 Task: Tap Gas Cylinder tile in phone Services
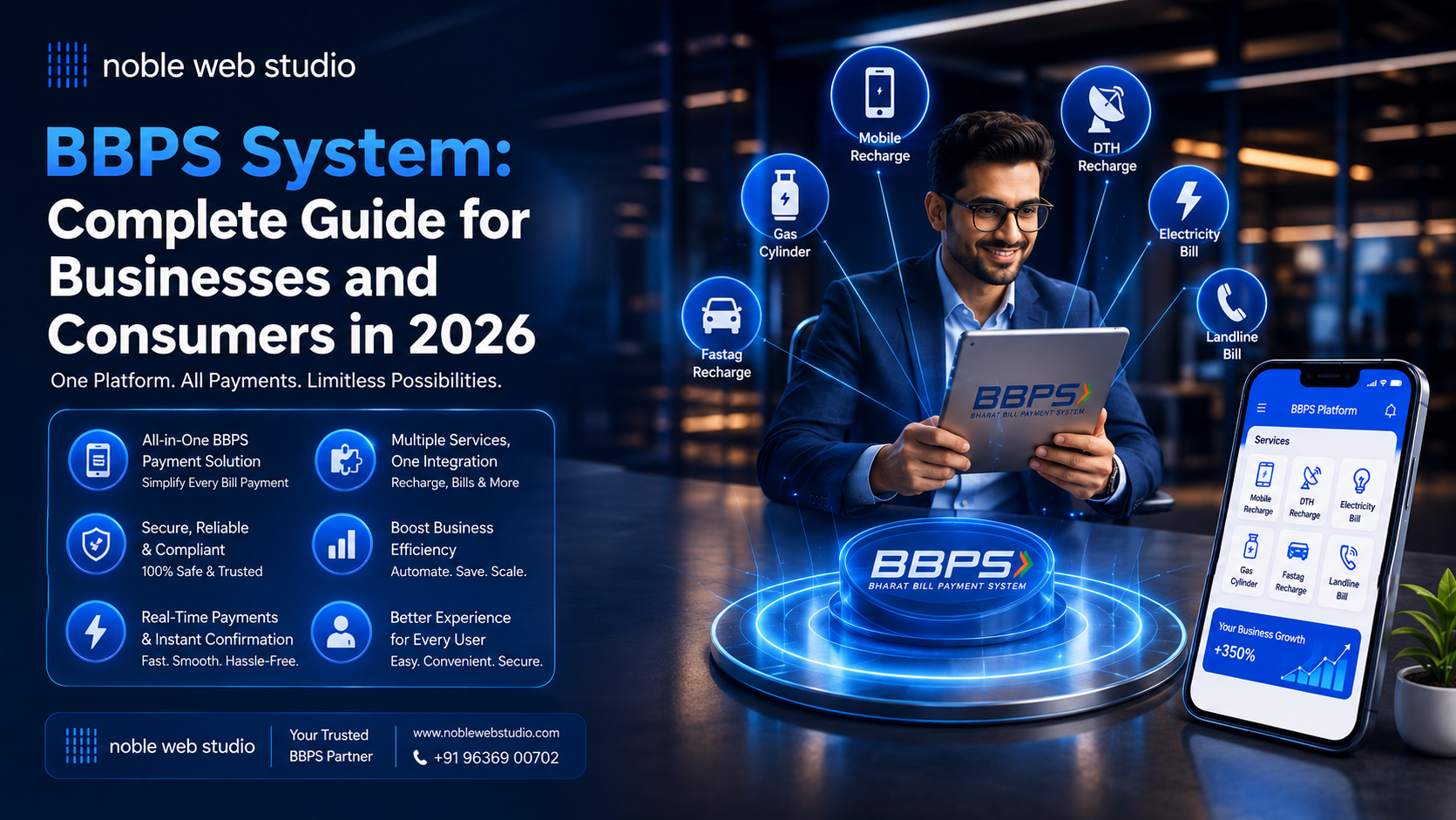[1247, 561]
